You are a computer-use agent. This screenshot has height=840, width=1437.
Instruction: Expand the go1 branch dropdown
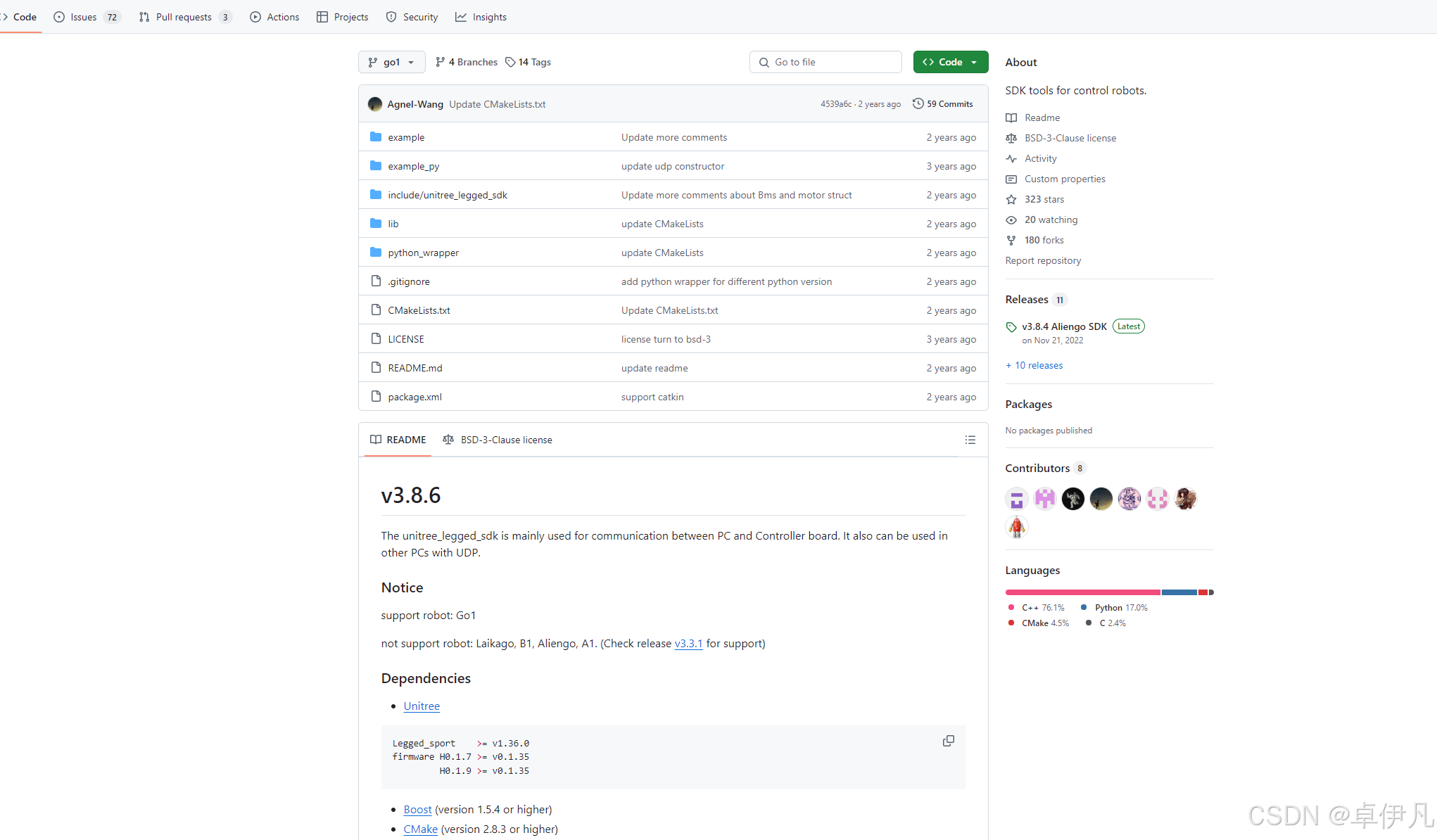click(x=391, y=62)
